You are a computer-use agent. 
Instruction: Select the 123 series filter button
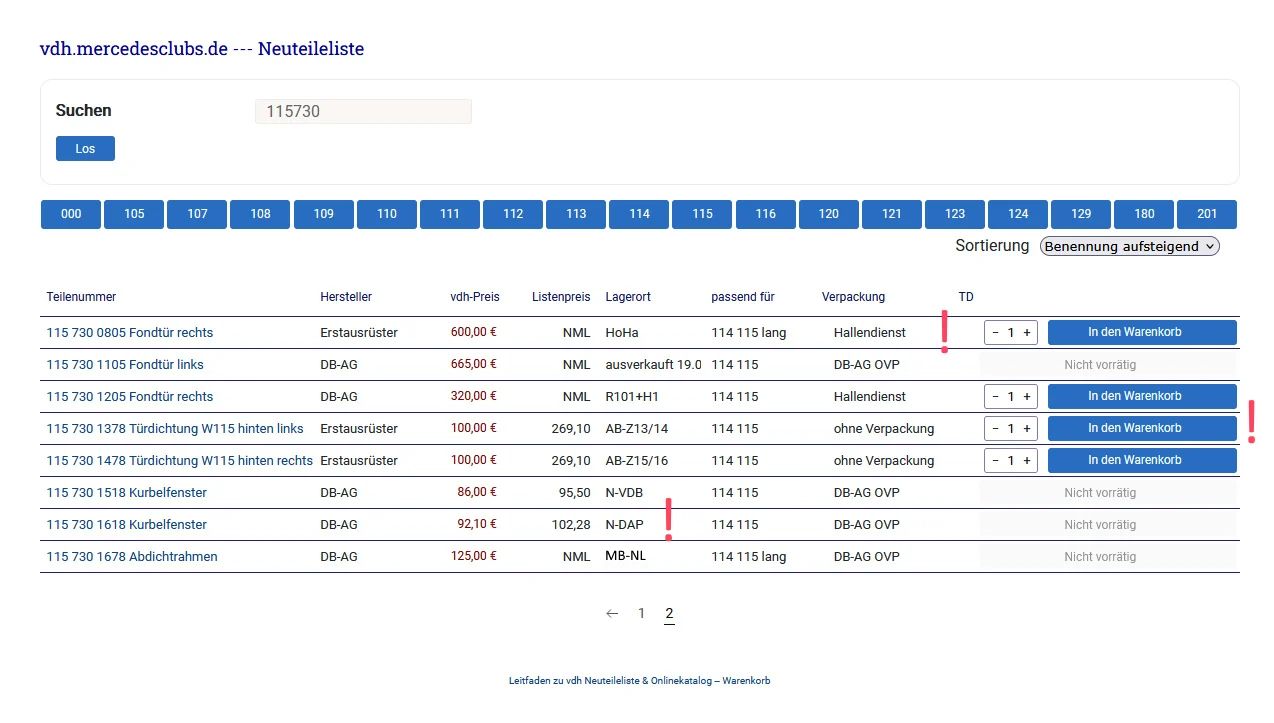pos(955,214)
